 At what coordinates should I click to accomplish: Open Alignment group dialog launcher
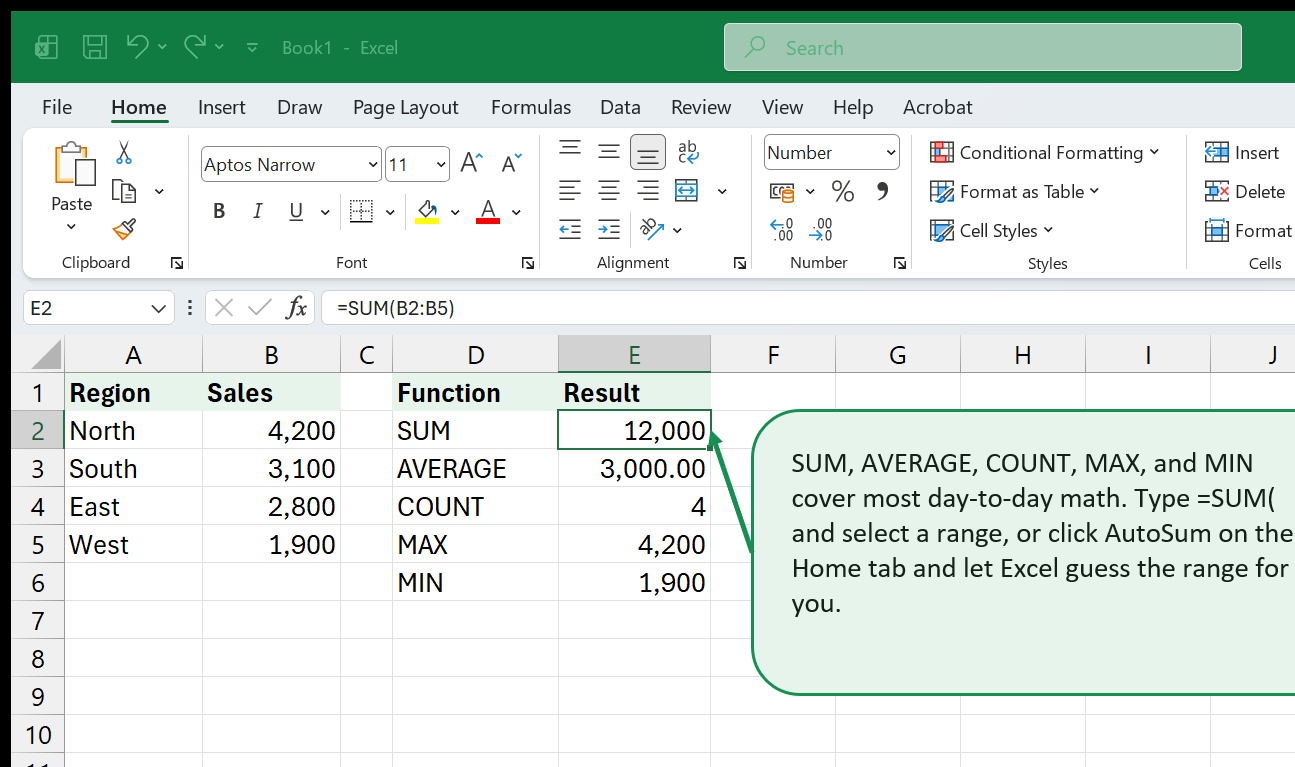740,263
